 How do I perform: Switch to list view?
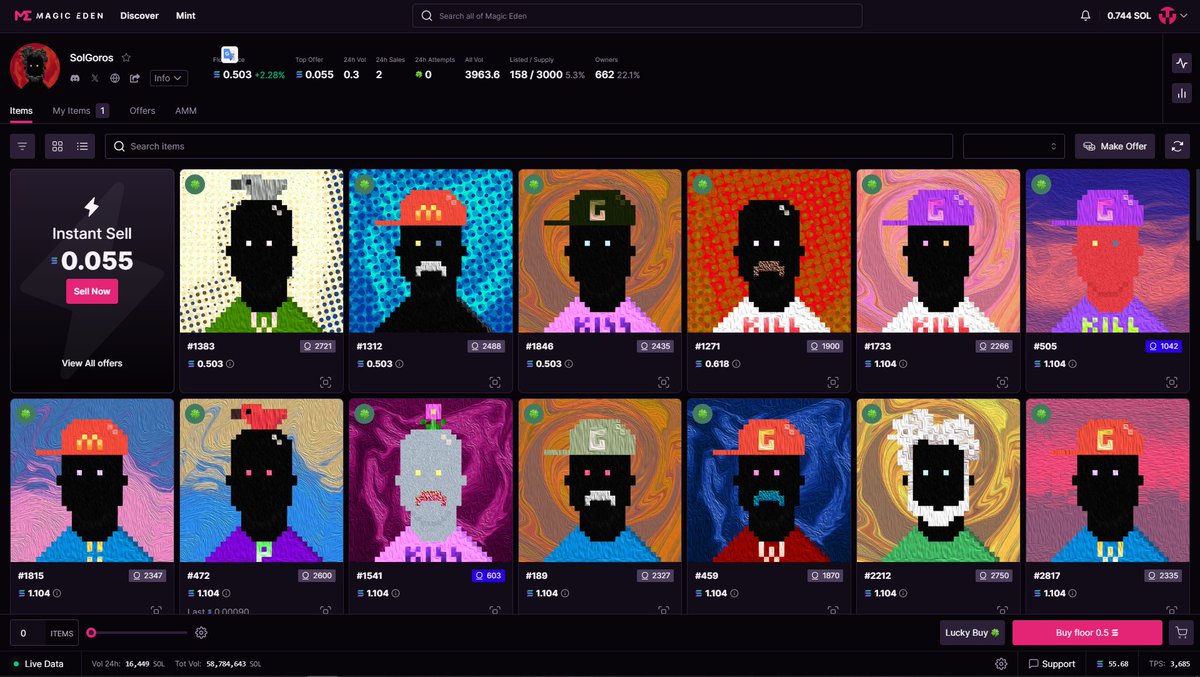pos(83,146)
